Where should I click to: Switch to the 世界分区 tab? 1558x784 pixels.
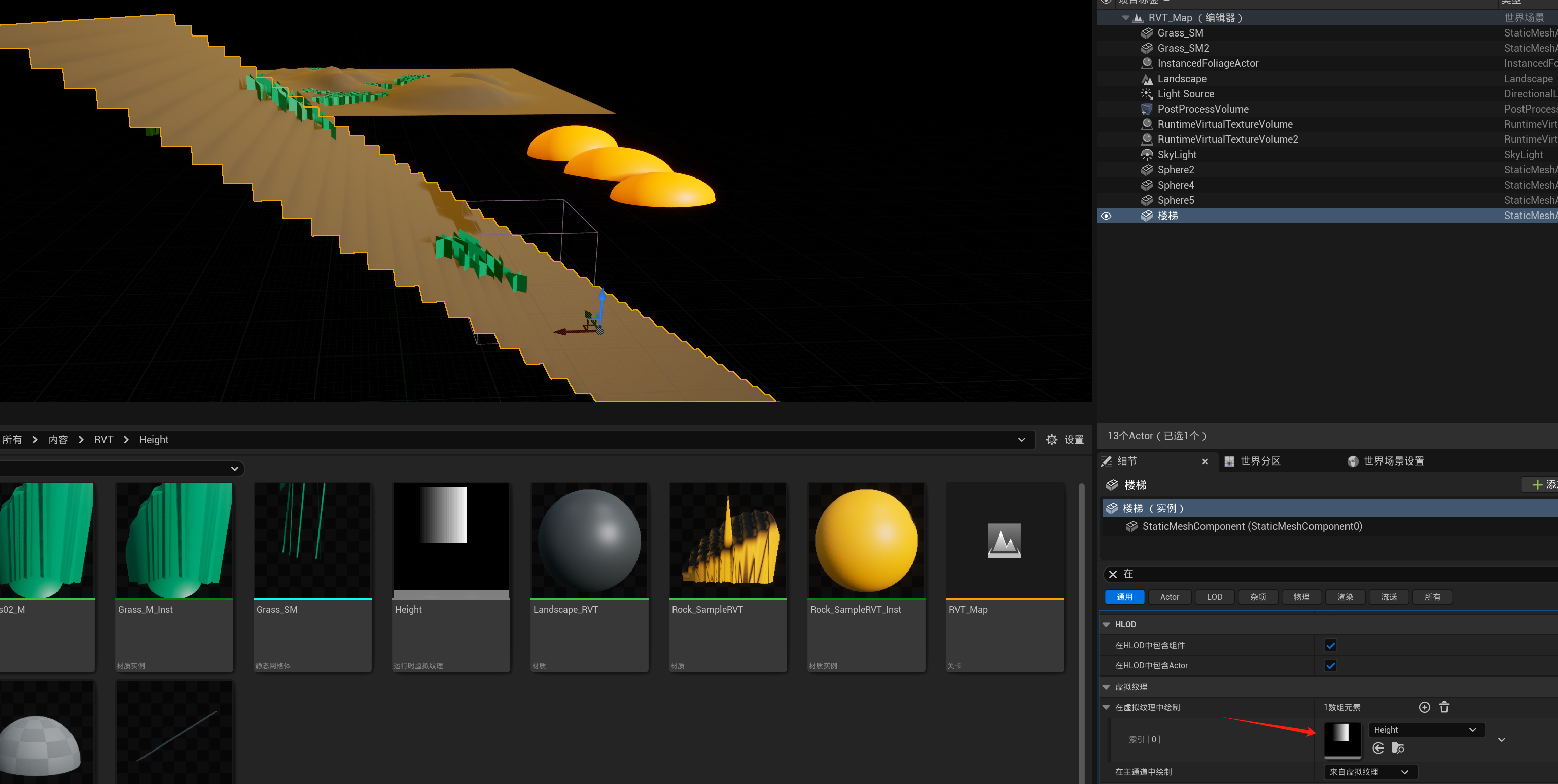(x=1259, y=461)
